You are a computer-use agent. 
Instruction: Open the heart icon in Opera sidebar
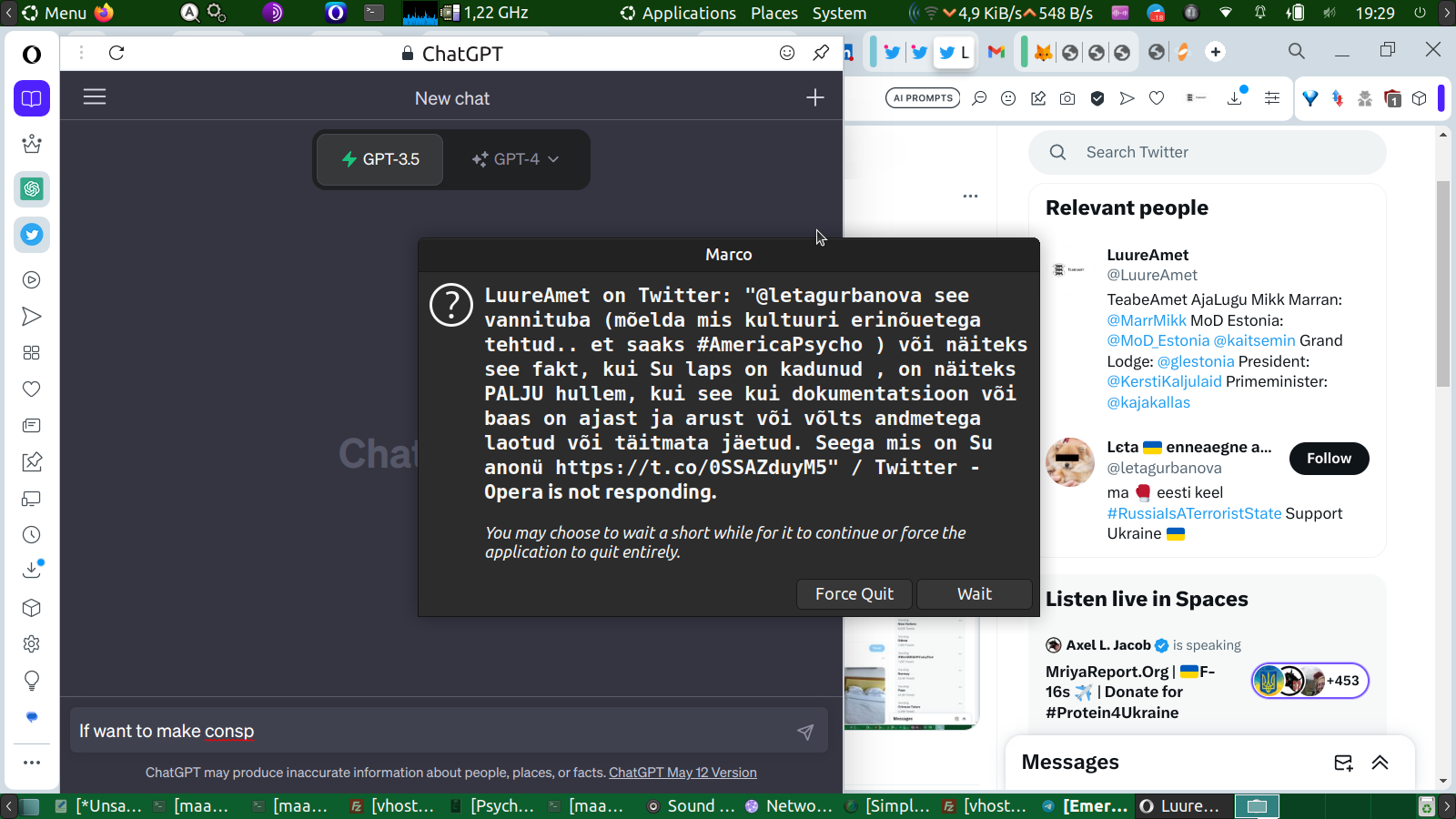pos(32,389)
